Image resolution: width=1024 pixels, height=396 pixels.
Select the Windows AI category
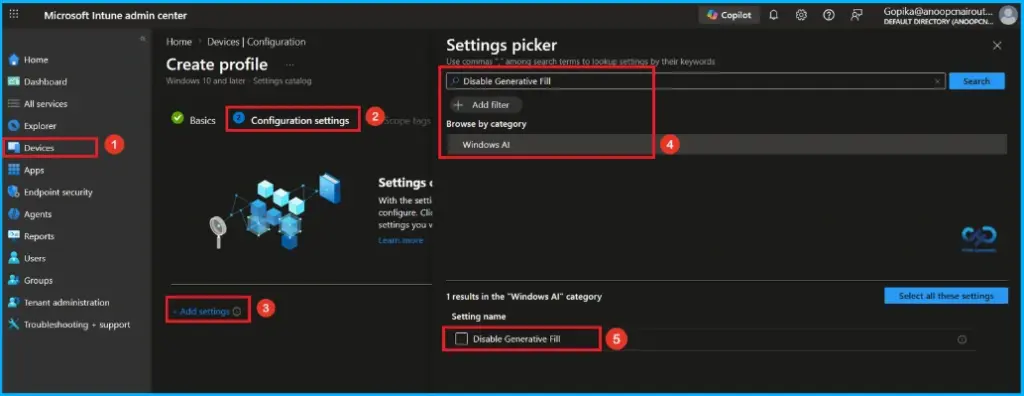[726, 144]
